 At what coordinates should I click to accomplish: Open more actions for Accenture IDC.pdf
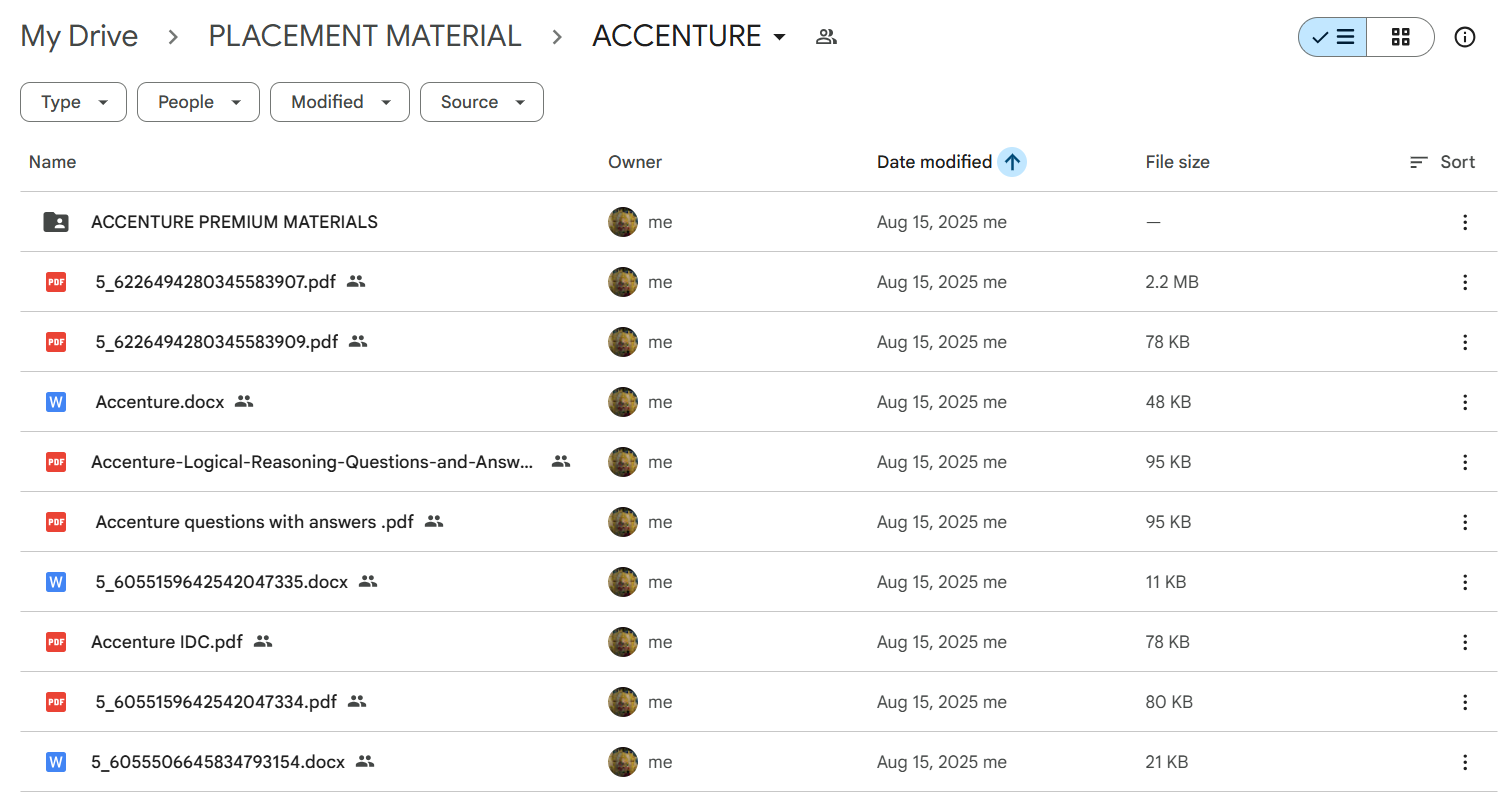click(x=1464, y=642)
